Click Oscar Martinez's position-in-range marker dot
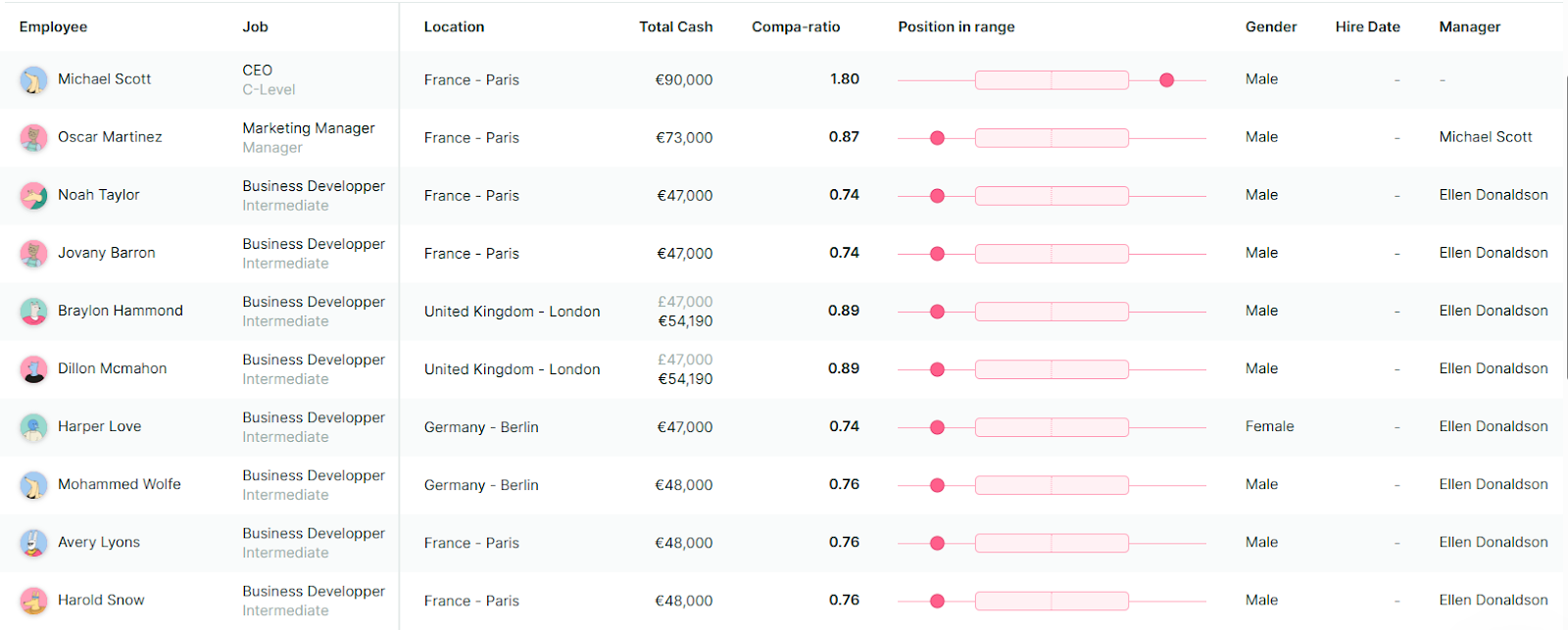Viewport: 1568px width, 630px height. pyautogui.click(x=937, y=138)
